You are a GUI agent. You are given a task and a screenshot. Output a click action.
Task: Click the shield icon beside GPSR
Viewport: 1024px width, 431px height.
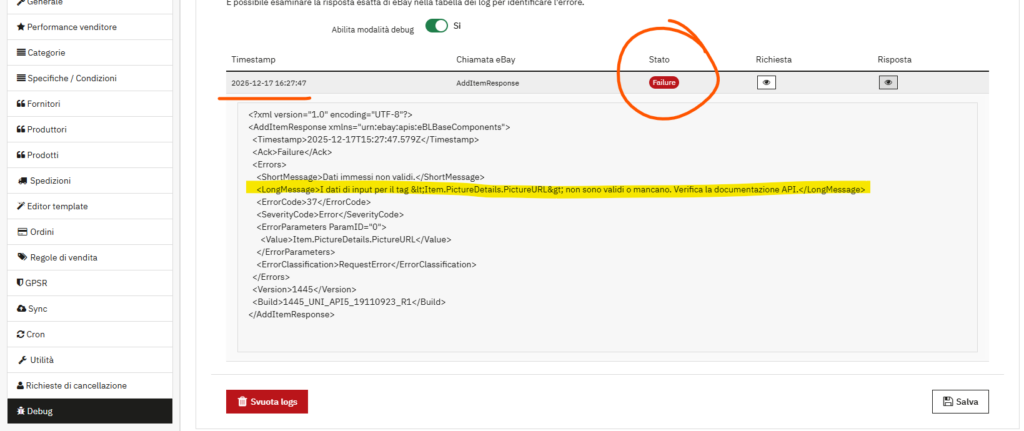21,283
